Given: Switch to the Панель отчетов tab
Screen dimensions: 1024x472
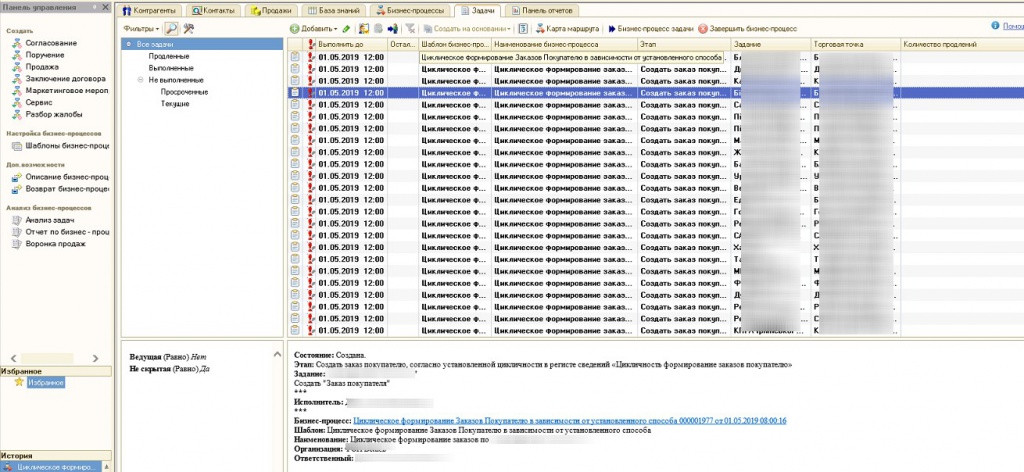Looking at the screenshot, I should coord(543,10).
